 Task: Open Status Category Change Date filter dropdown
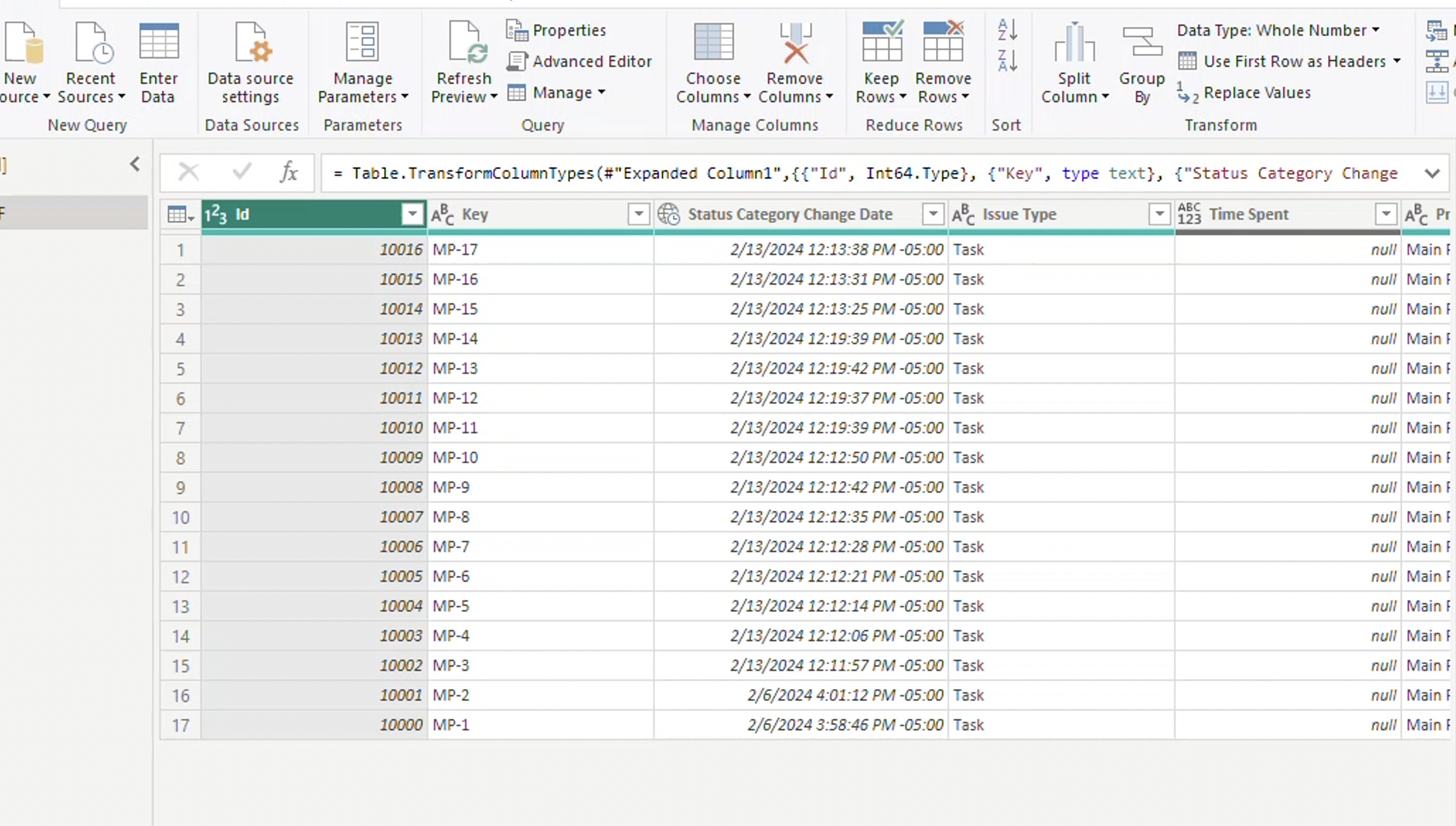pos(933,214)
